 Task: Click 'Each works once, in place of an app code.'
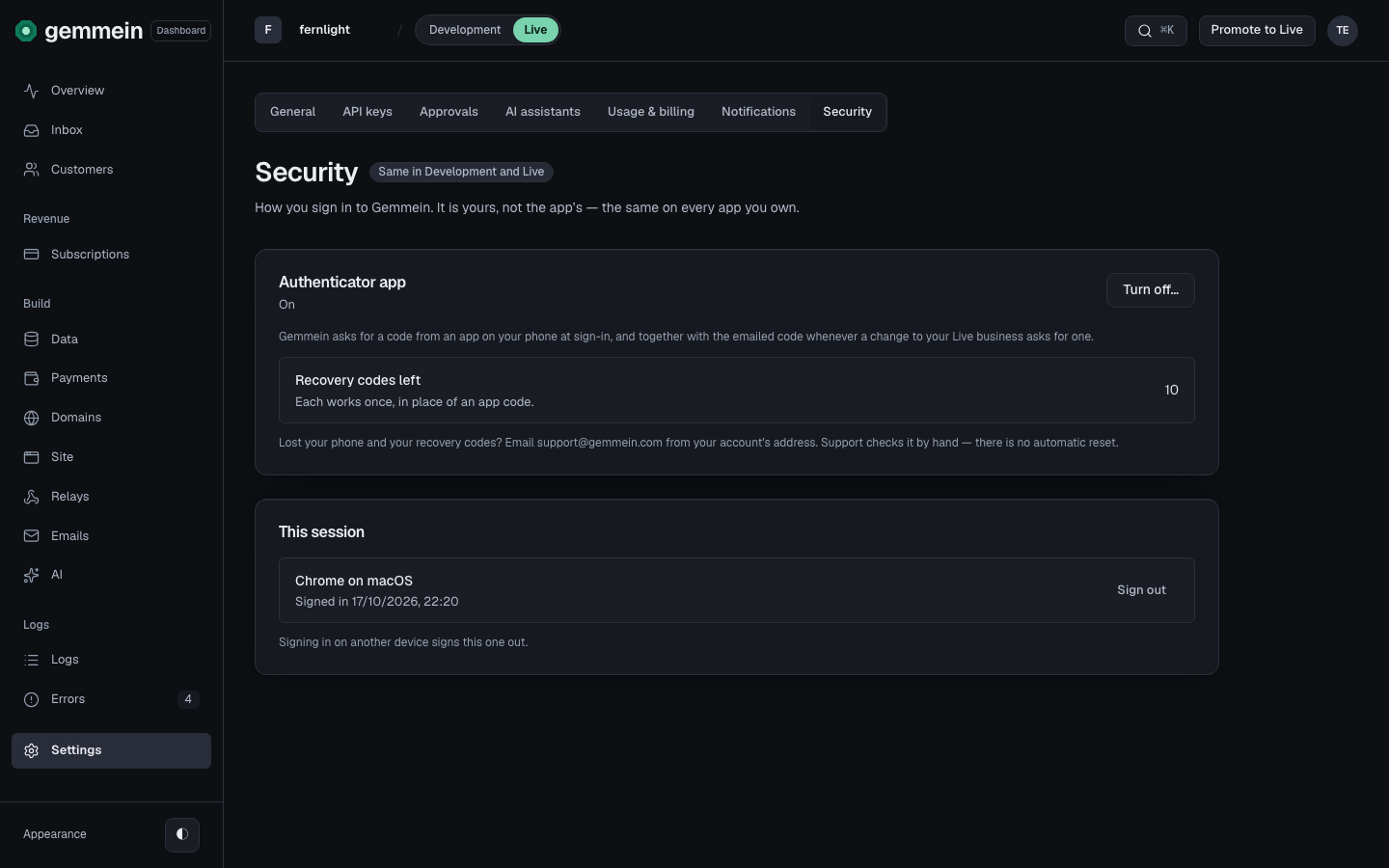click(415, 402)
